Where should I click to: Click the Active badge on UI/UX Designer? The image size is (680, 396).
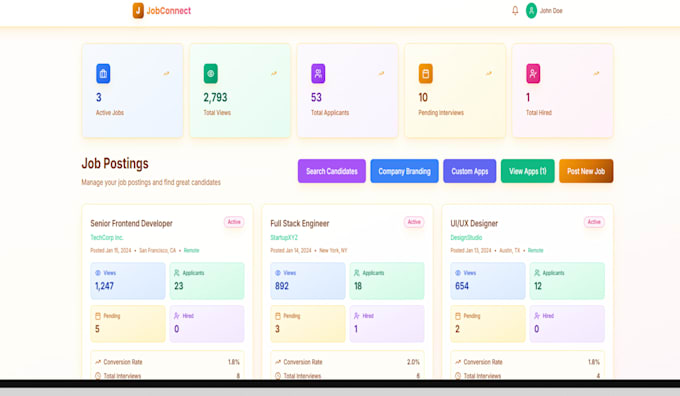[x=594, y=222]
